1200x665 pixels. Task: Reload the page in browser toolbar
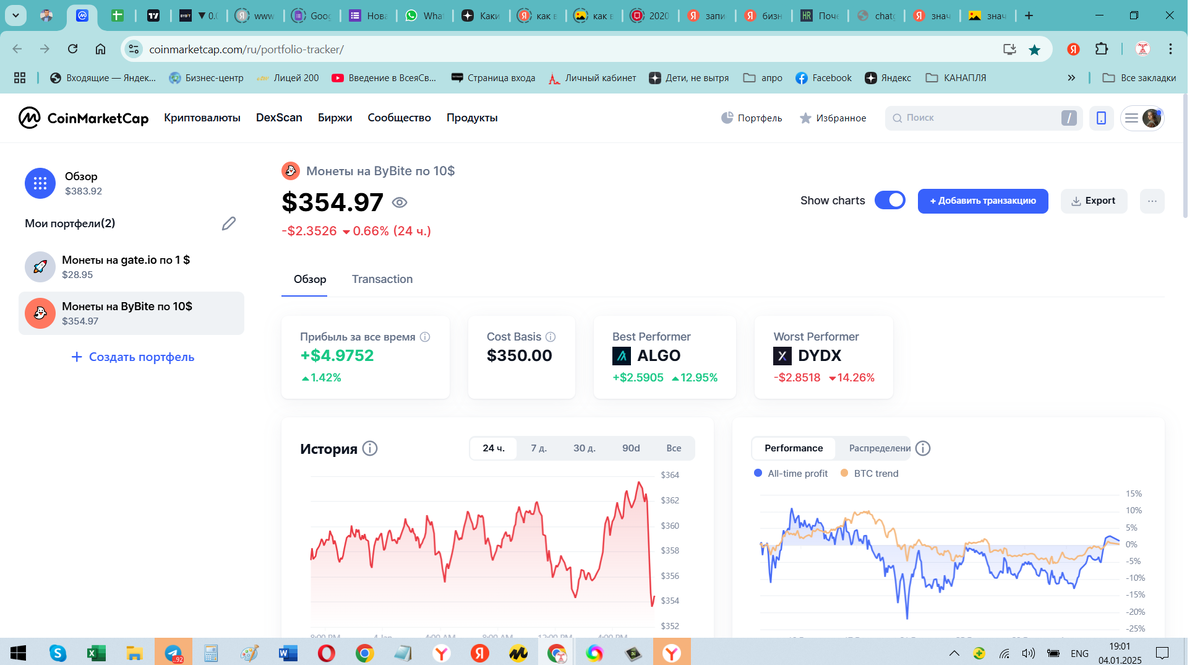point(72,49)
